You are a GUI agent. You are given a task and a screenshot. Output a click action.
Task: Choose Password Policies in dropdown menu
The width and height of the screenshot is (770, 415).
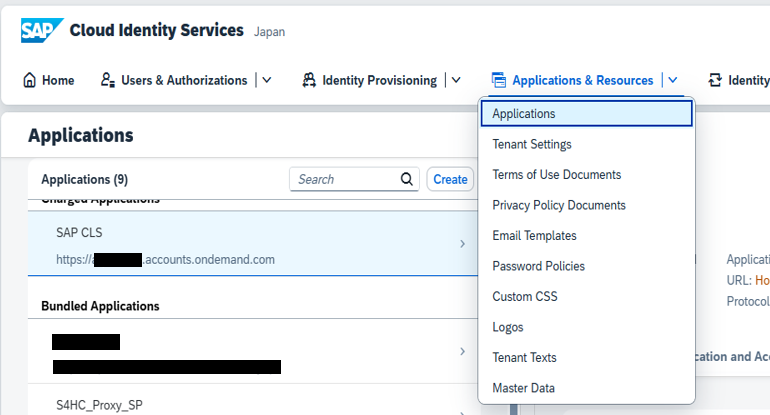[538, 266]
